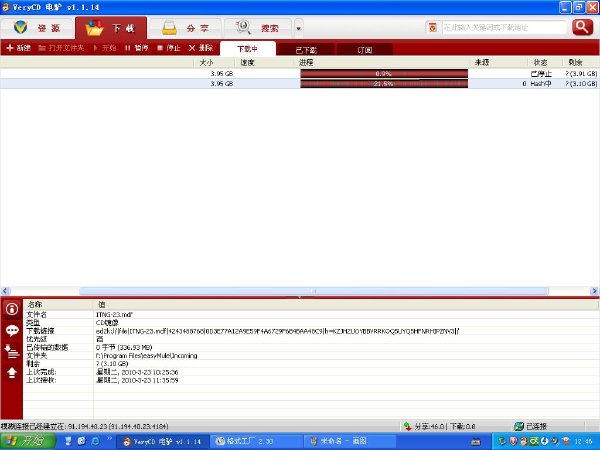Open the comments speech bubble panel
The height and width of the screenshot is (450, 600).
tap(12, 330)
